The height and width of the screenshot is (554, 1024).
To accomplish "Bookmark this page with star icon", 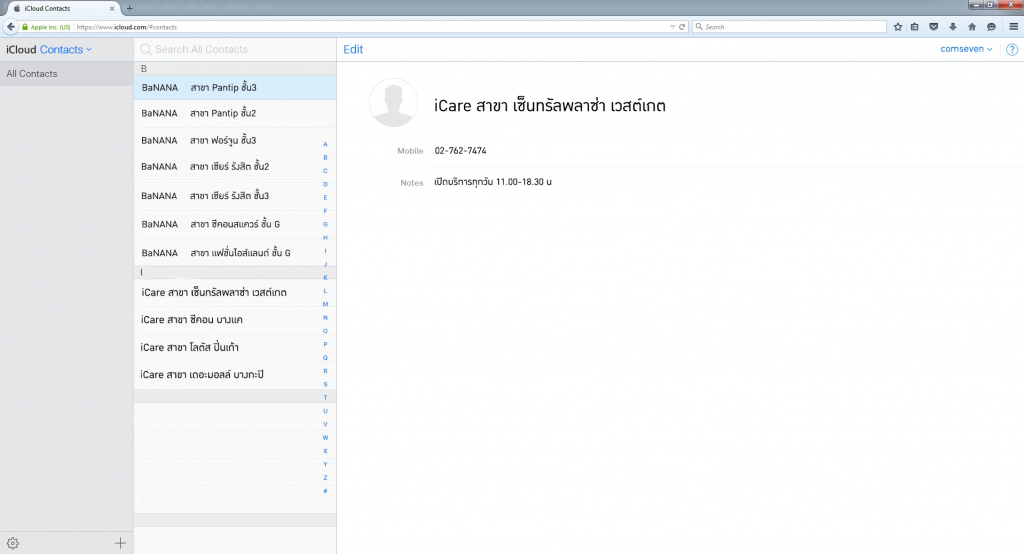I will tap(897, 27).
